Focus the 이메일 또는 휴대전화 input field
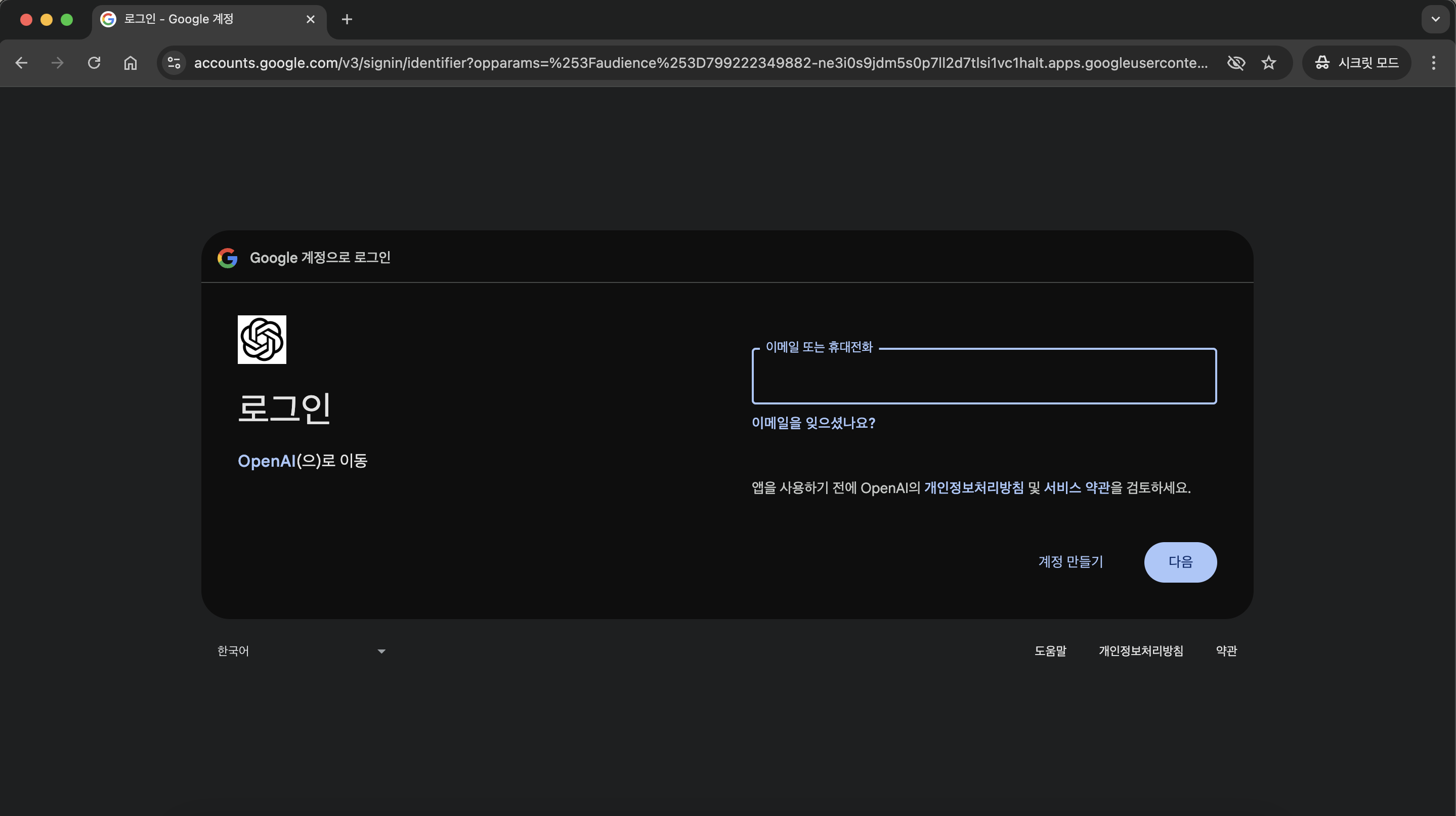The image size is (1456, 816). 983,377
